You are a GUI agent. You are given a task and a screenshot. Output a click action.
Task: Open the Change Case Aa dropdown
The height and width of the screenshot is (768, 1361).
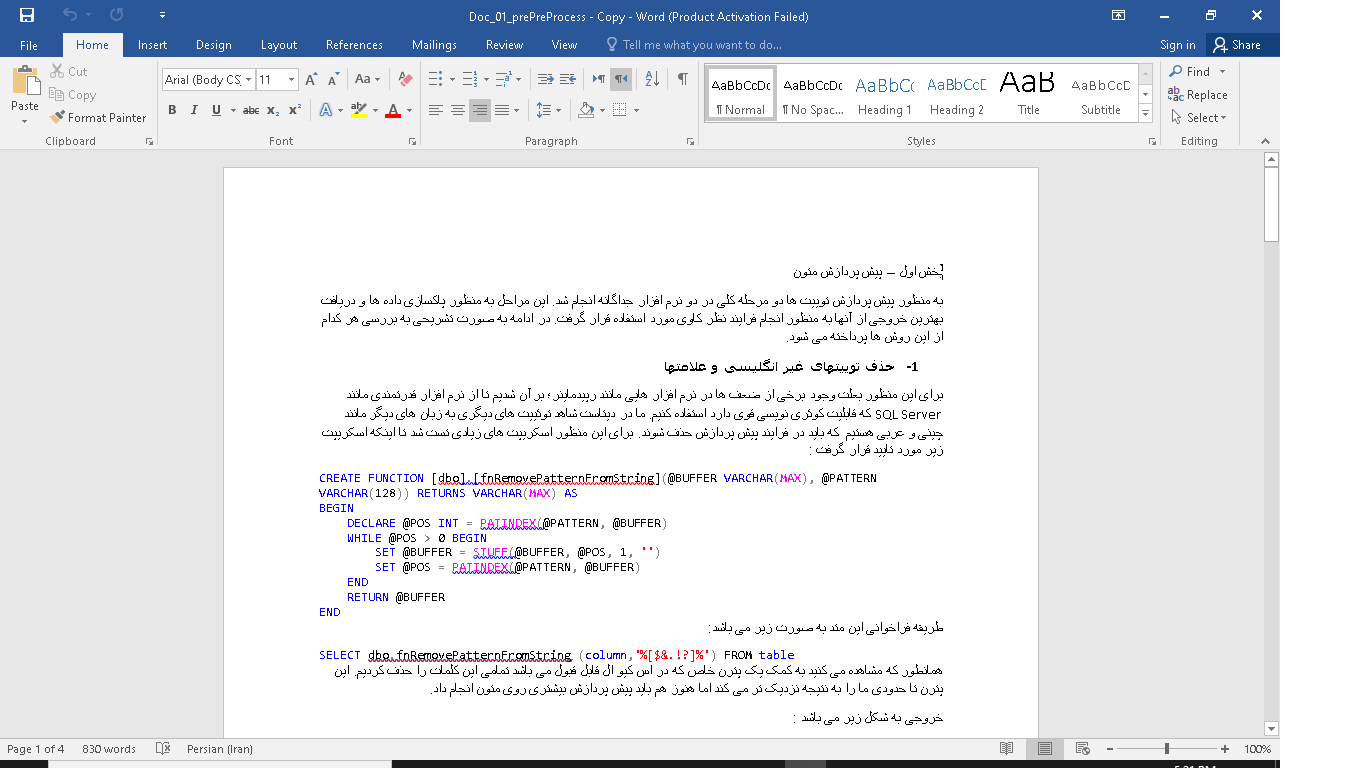[366, 79]
